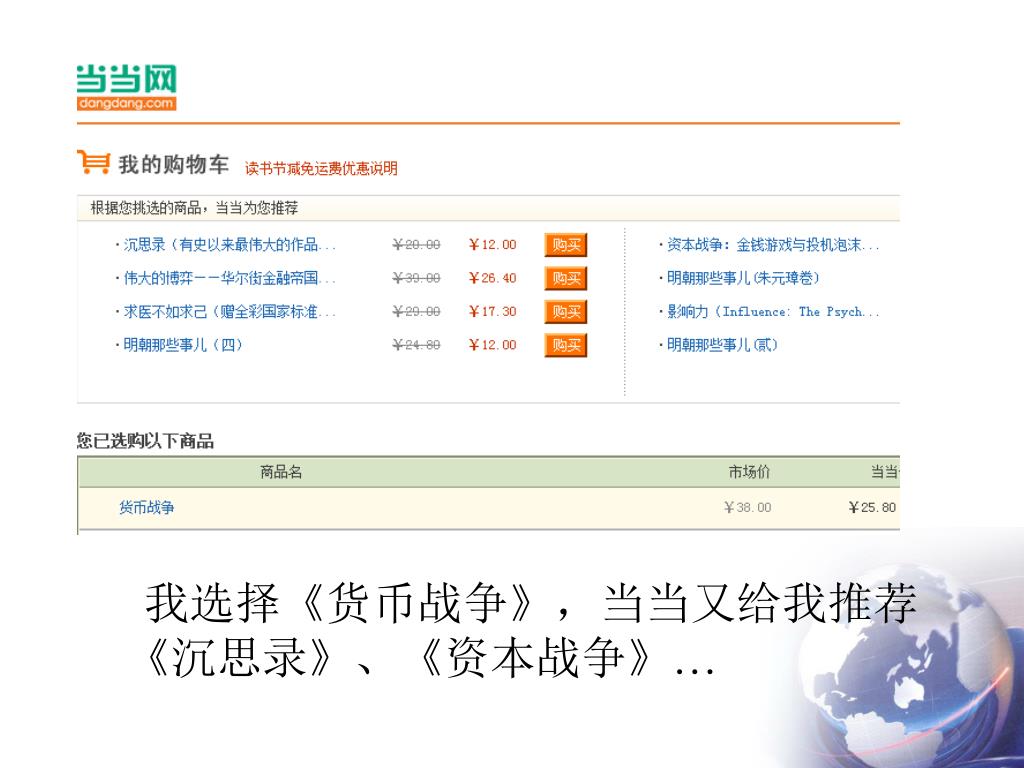Click 购买 button for 求医不如求己

(x=566, y=312)
